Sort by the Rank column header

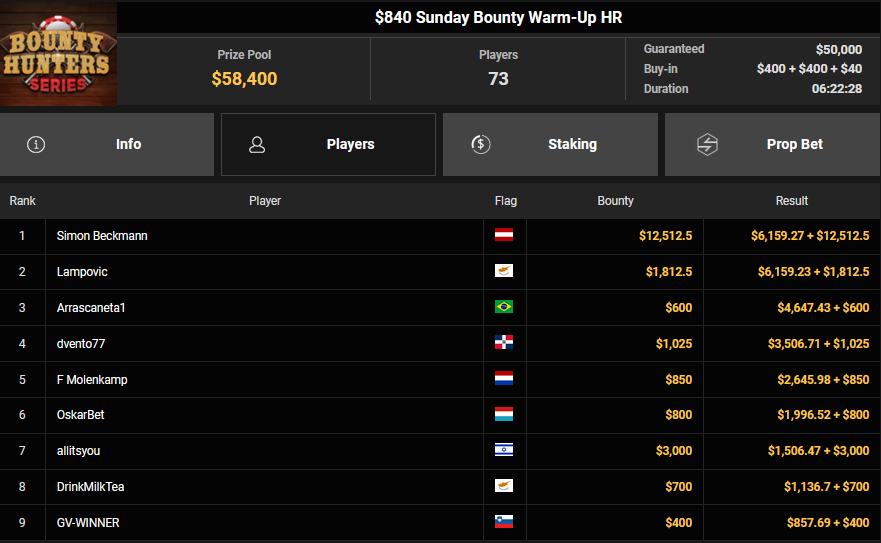click(22, 201)
